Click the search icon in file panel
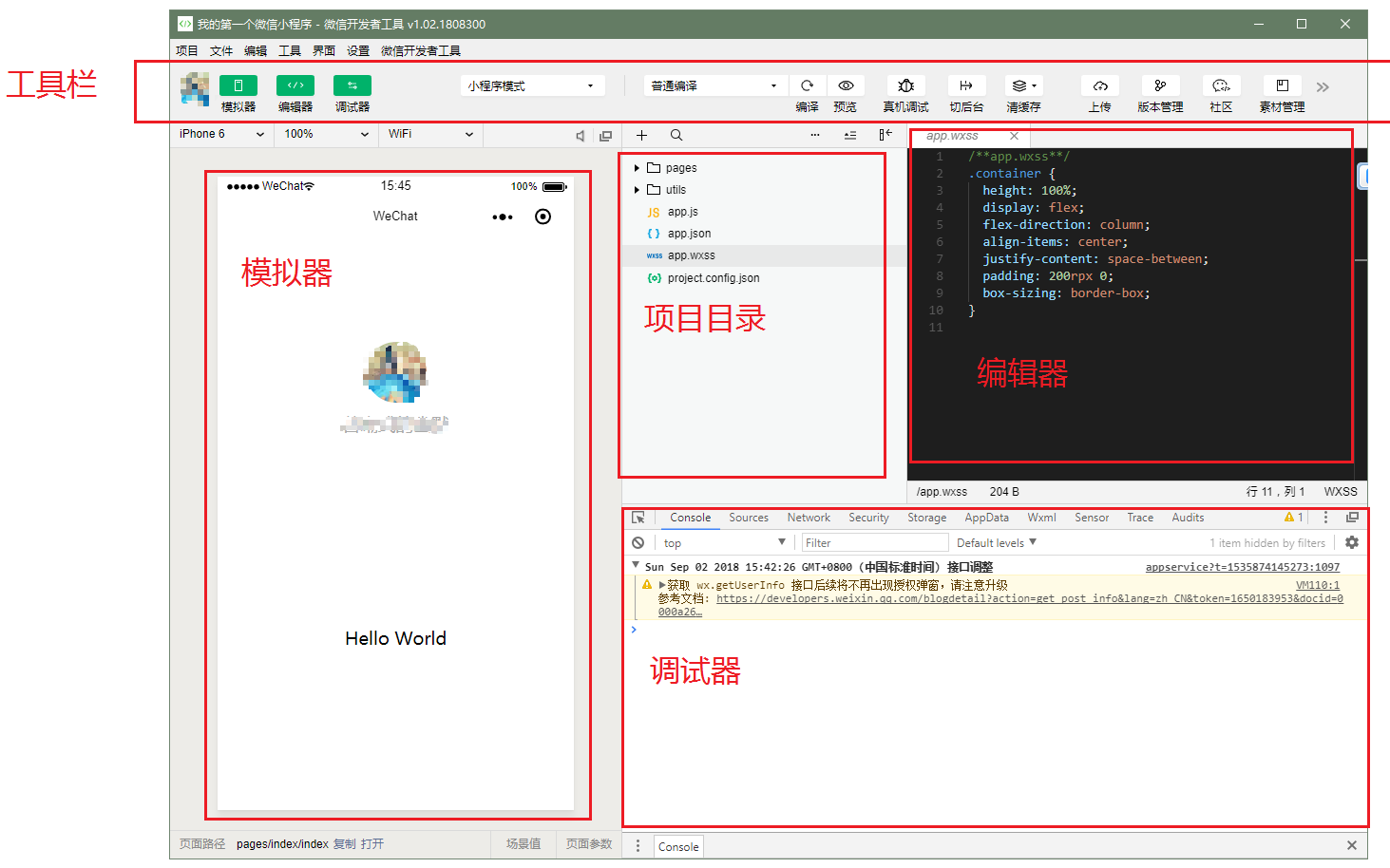 coord(676,136)
